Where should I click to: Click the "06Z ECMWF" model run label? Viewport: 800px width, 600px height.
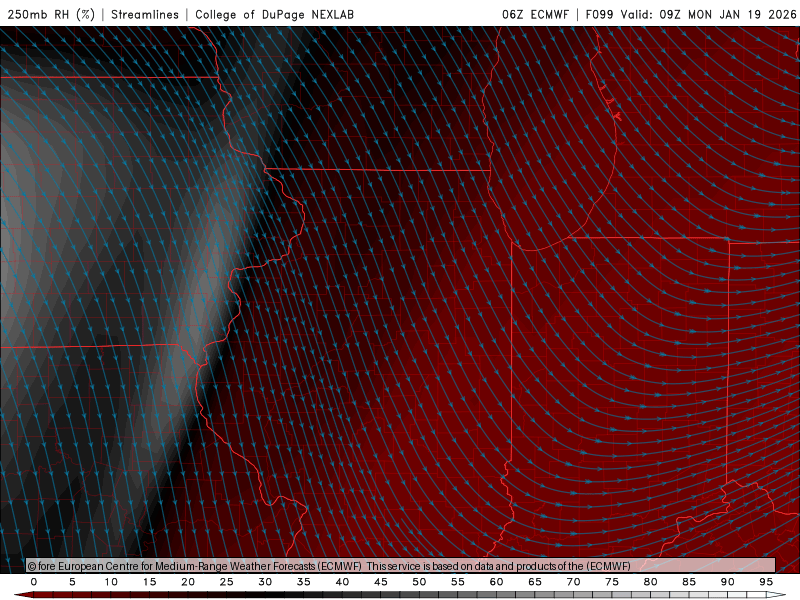tap(535, 14)
